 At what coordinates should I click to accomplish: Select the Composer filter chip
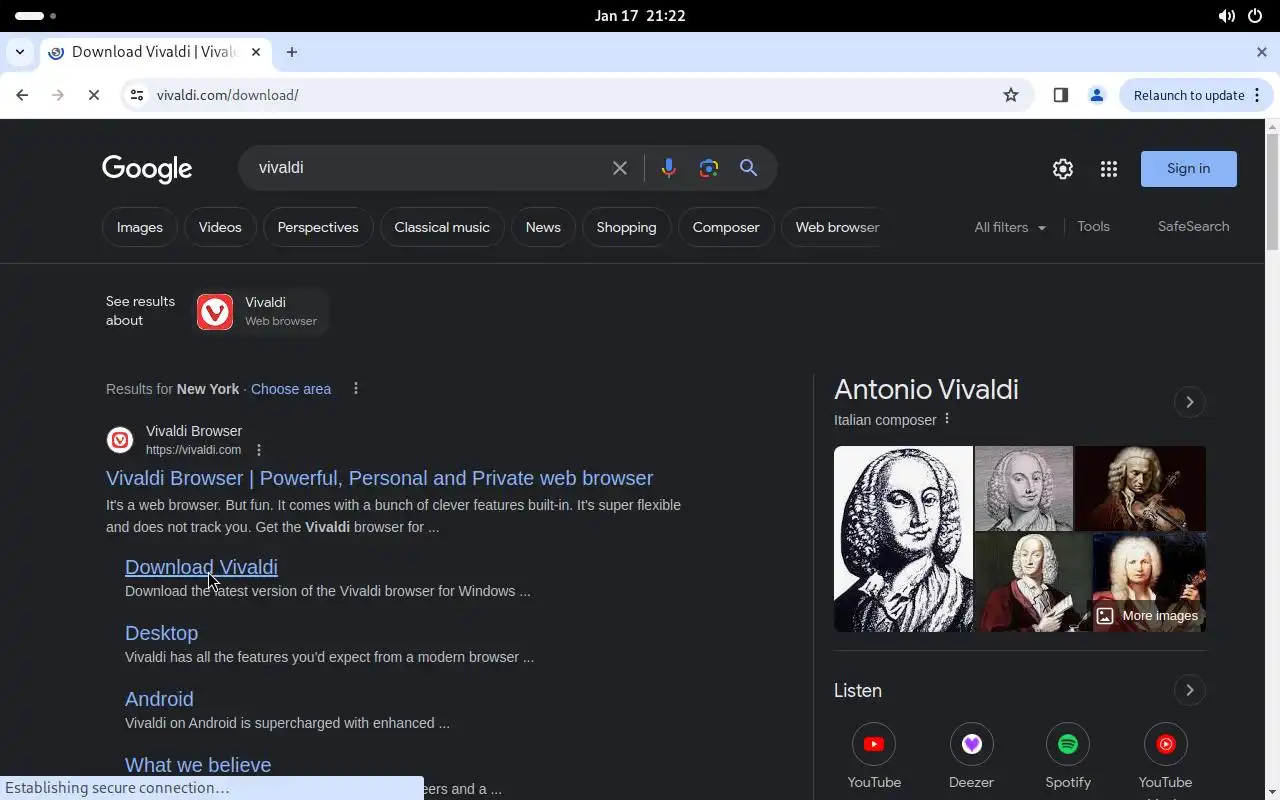tap(726, 227)
